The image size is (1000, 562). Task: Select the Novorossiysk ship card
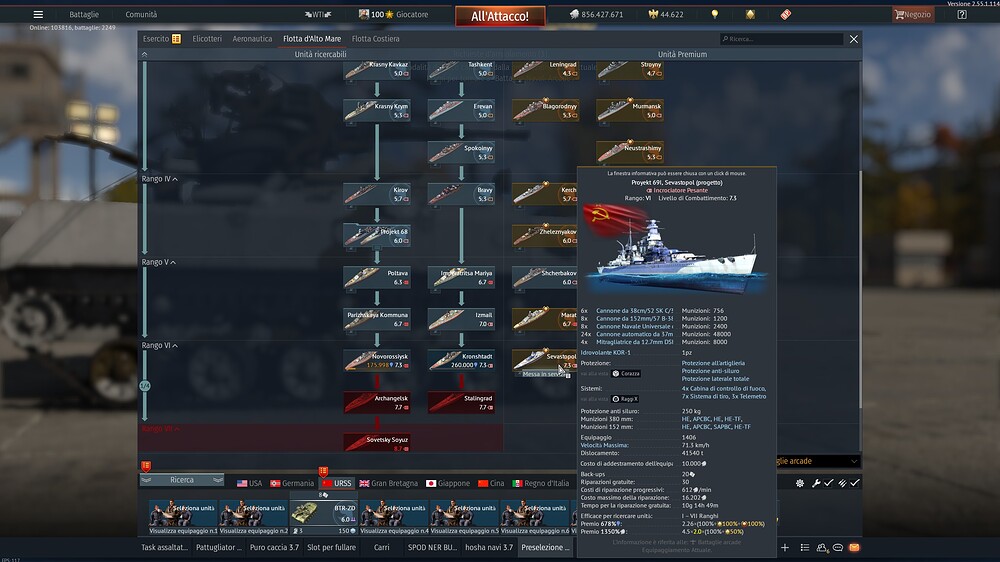point(376,360)
